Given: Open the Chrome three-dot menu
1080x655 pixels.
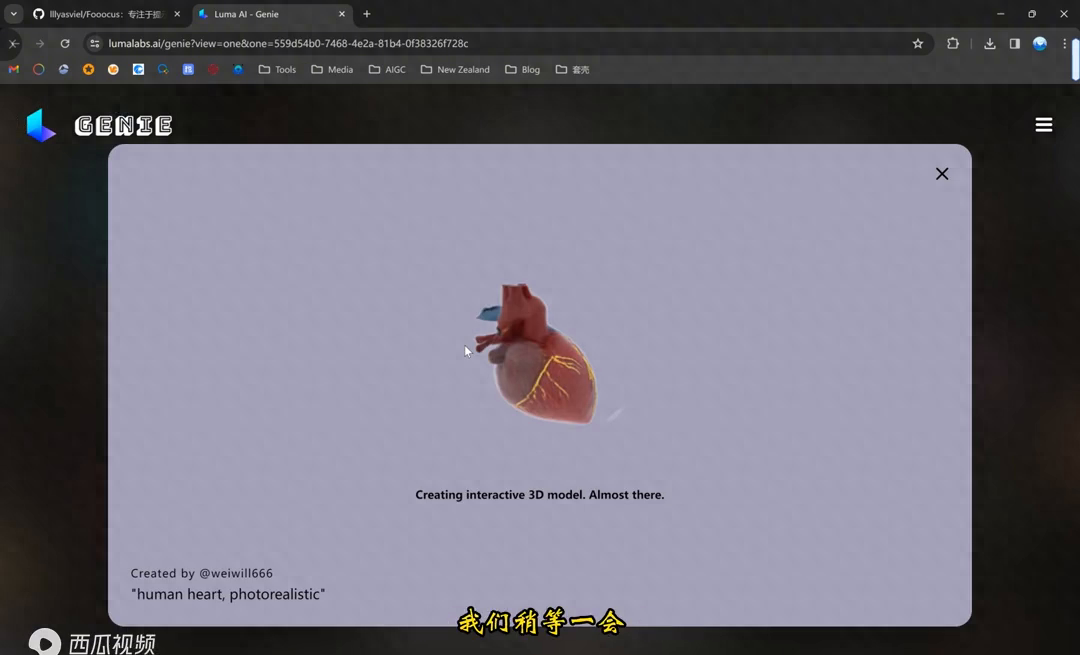Looking at the screenshot, I should click(1065, 44).
